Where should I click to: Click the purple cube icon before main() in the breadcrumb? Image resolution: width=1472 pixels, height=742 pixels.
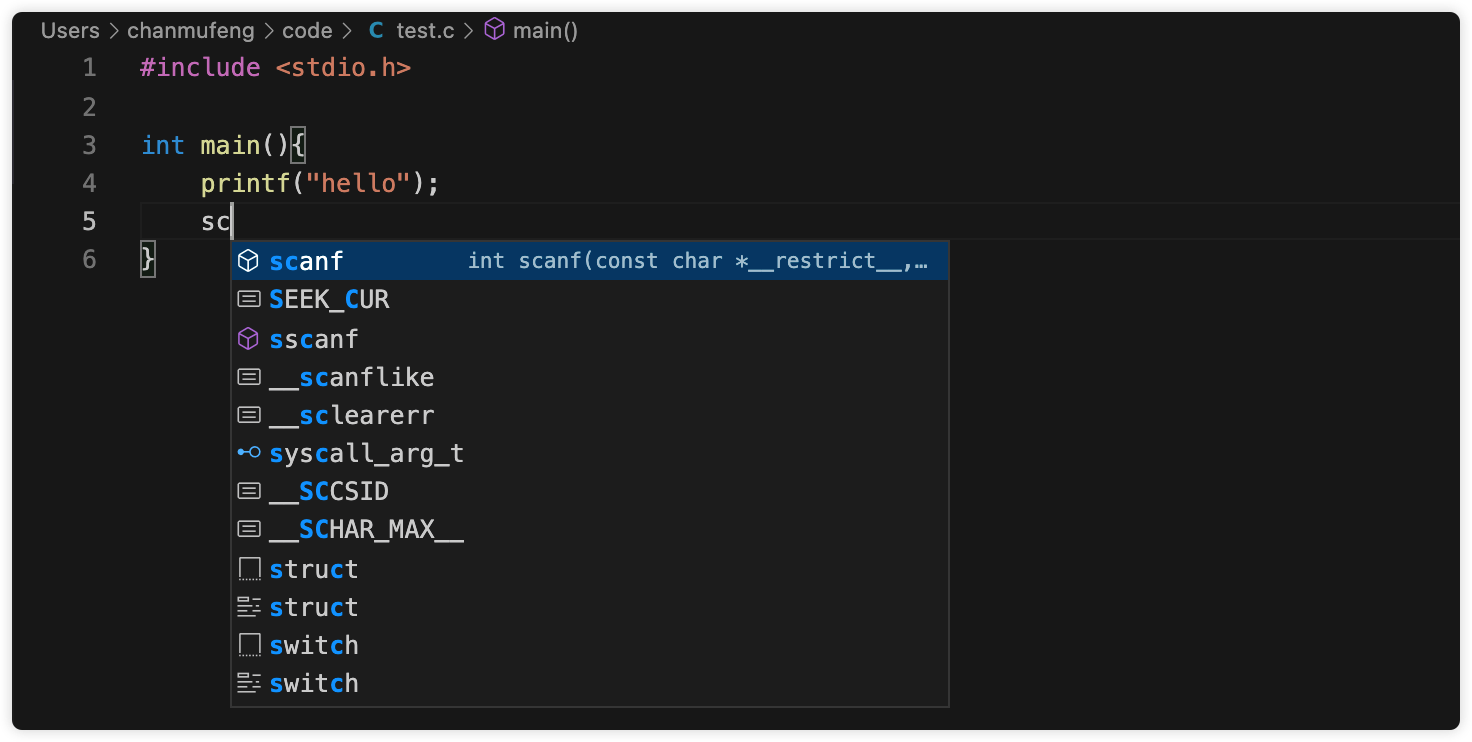[494, 30]
